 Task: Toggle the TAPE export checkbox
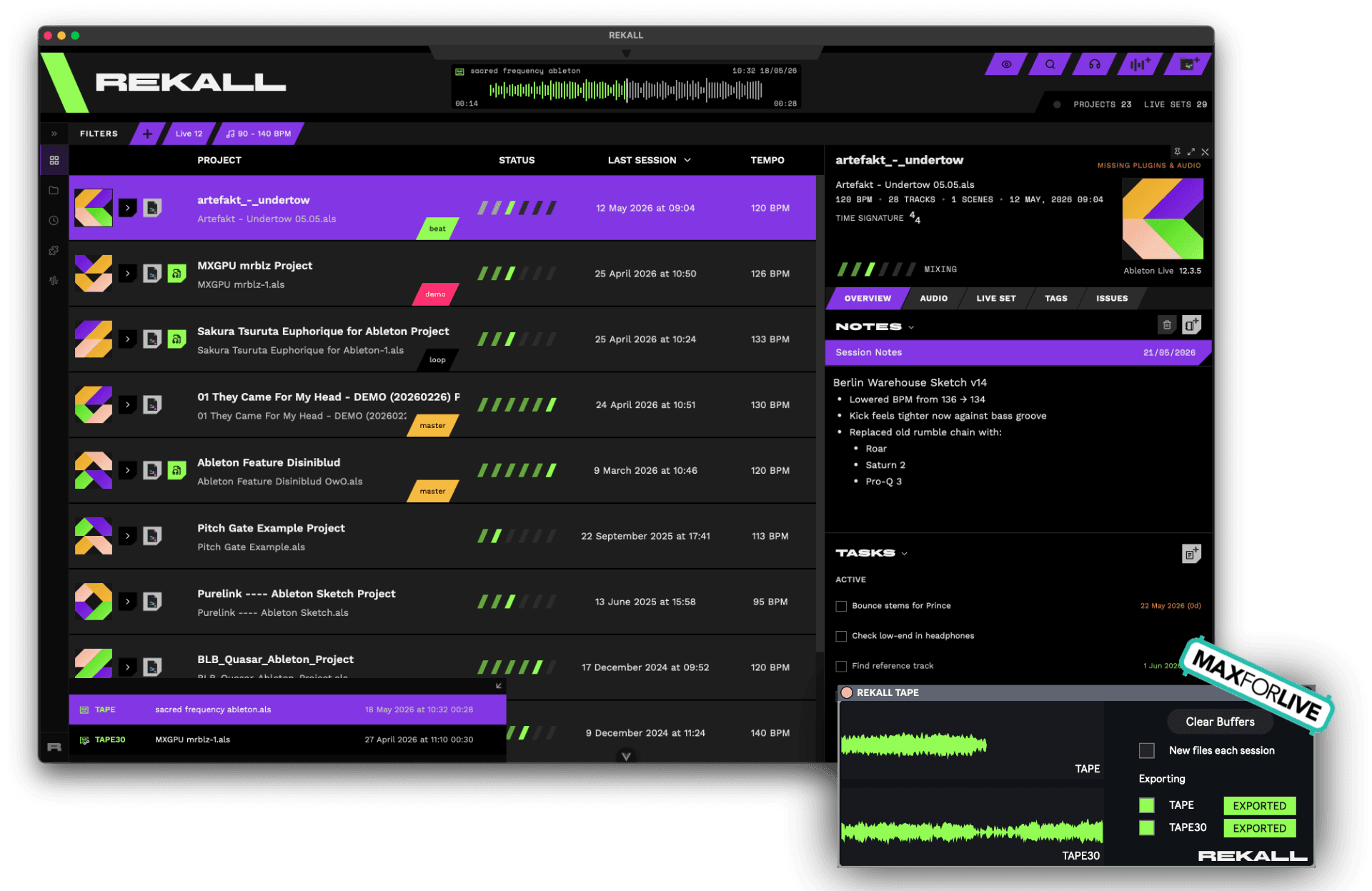click(1147, 805)
